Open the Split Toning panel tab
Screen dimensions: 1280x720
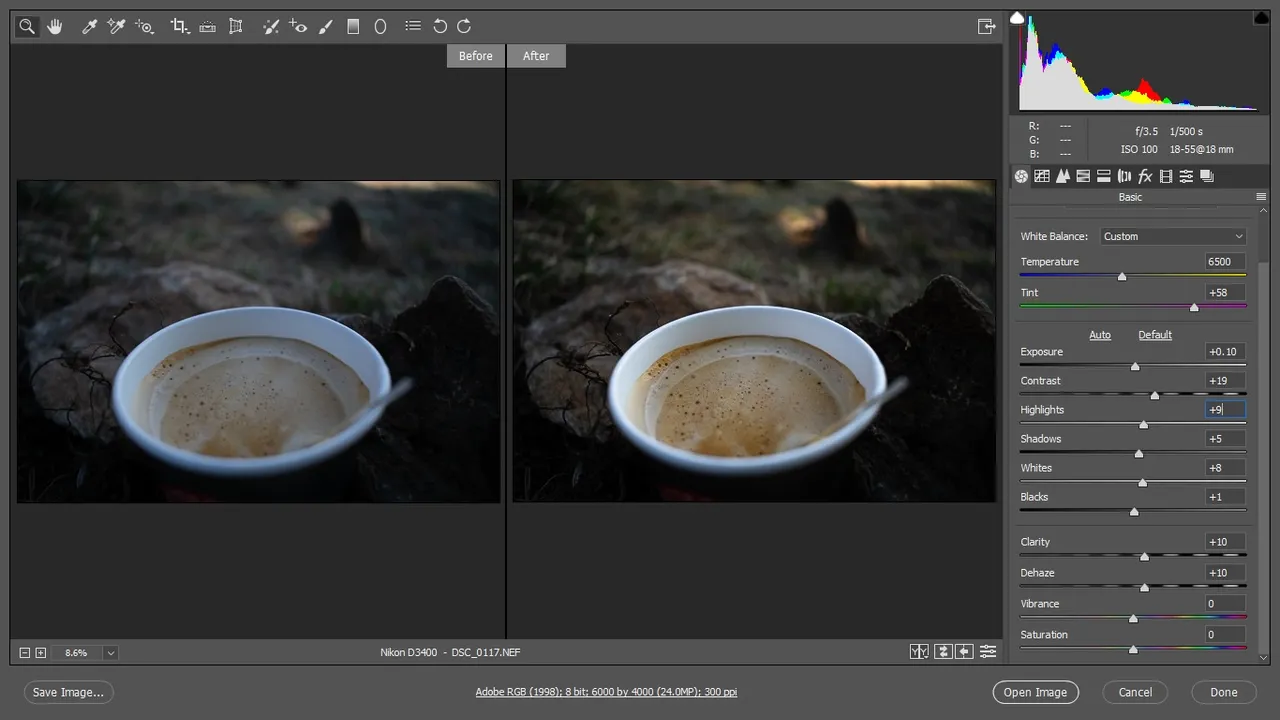(1104, 176)
